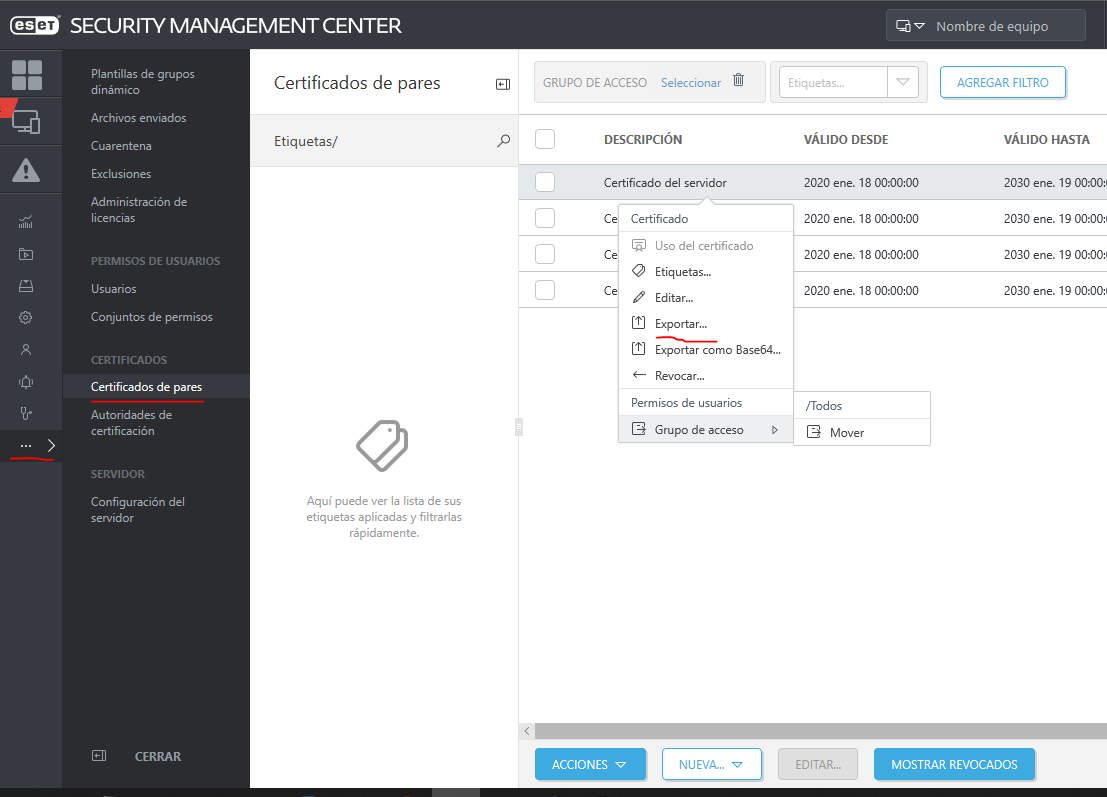This screenshot has height=797, width=1107.
Task: Toggle the select-all checkbox in table header
Action: point(545,139)
